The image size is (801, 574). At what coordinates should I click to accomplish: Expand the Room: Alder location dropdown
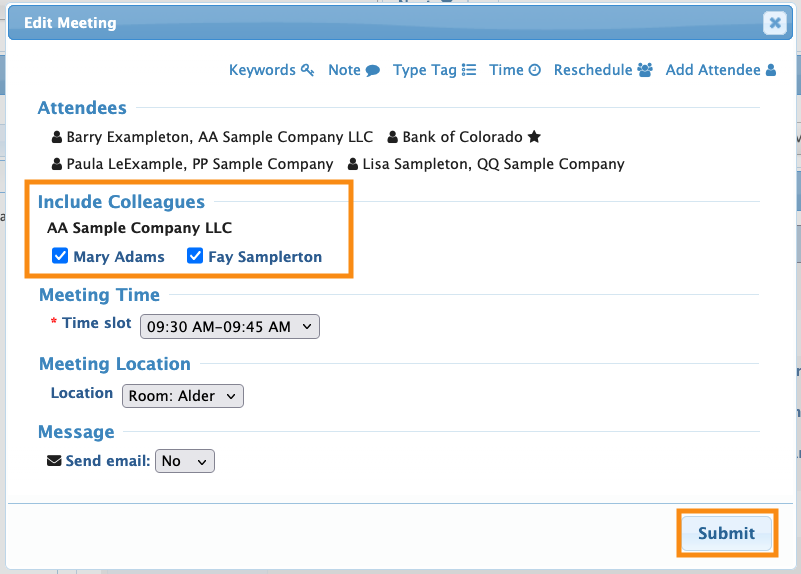click(x=182, y=396)
